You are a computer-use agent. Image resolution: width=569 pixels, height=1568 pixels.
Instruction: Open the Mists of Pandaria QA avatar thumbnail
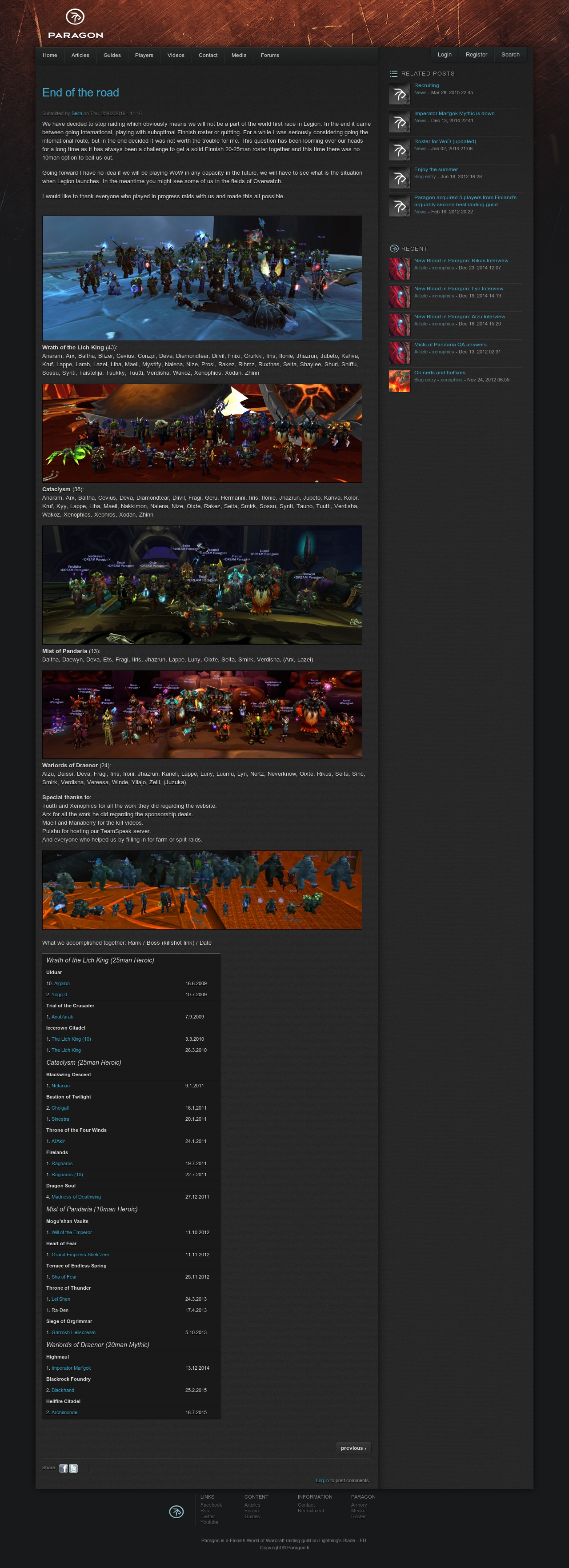coord(399,353)
